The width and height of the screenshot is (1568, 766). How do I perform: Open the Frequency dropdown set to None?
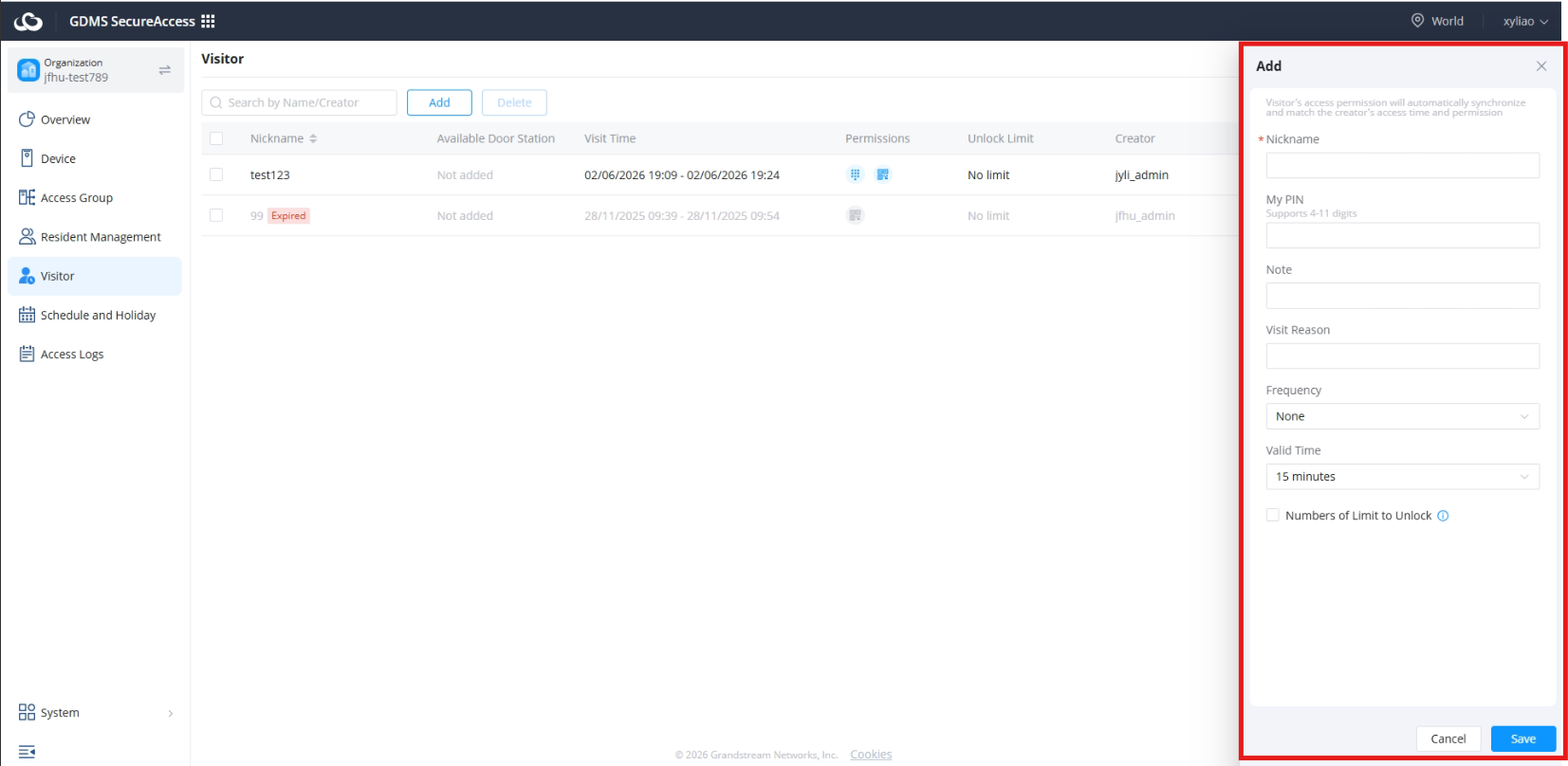point(1402,416)
